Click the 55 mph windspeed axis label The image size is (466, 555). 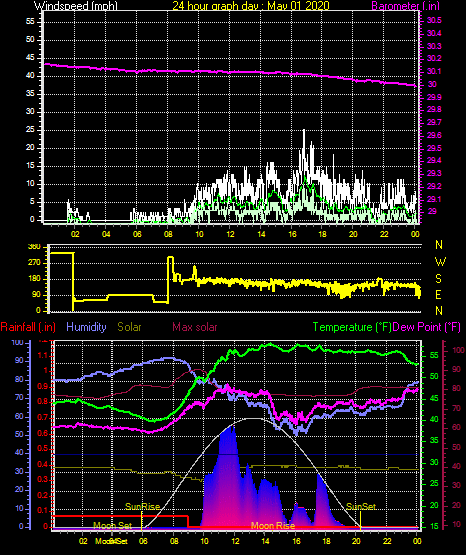pos(30,22)
